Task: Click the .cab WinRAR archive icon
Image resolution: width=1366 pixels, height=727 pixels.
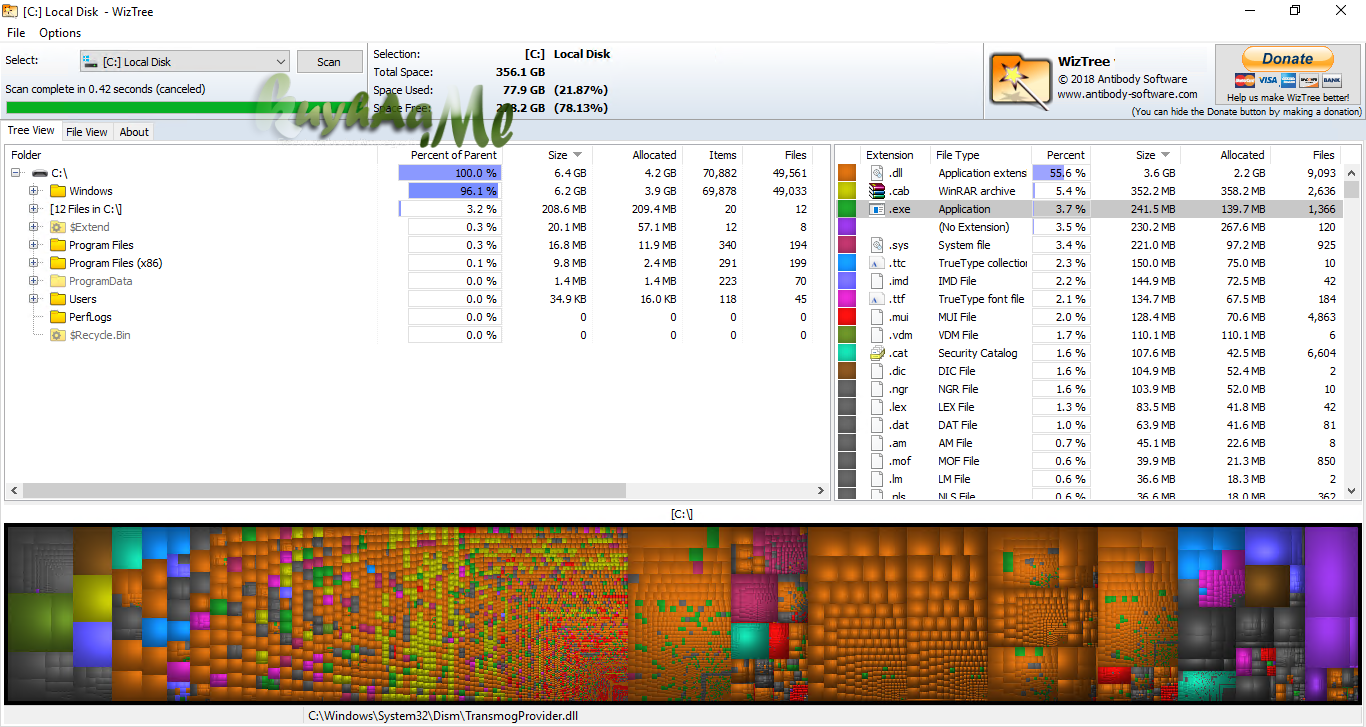Action: (x=877, y=191)
